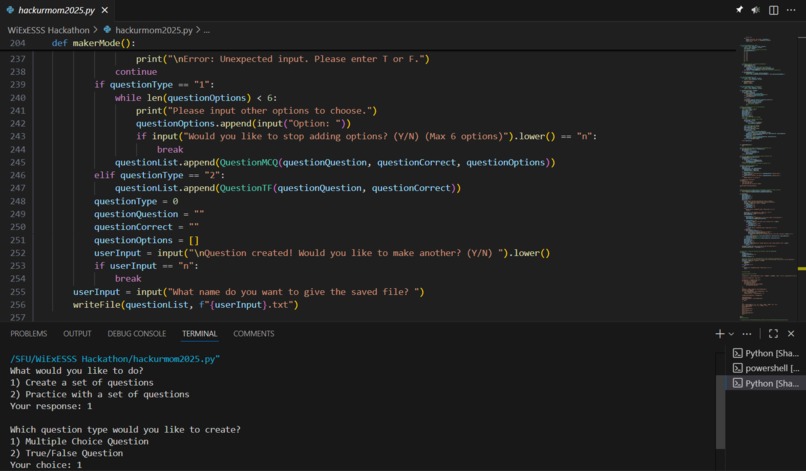Click the "Option: " string on line 242
Viewport: 806px width, 471px height.
316,123
